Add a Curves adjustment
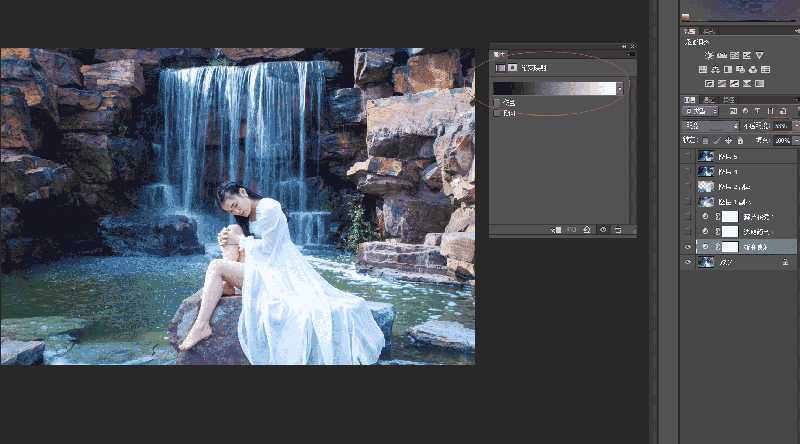800x444 pixels. click(x=734, y=56)
